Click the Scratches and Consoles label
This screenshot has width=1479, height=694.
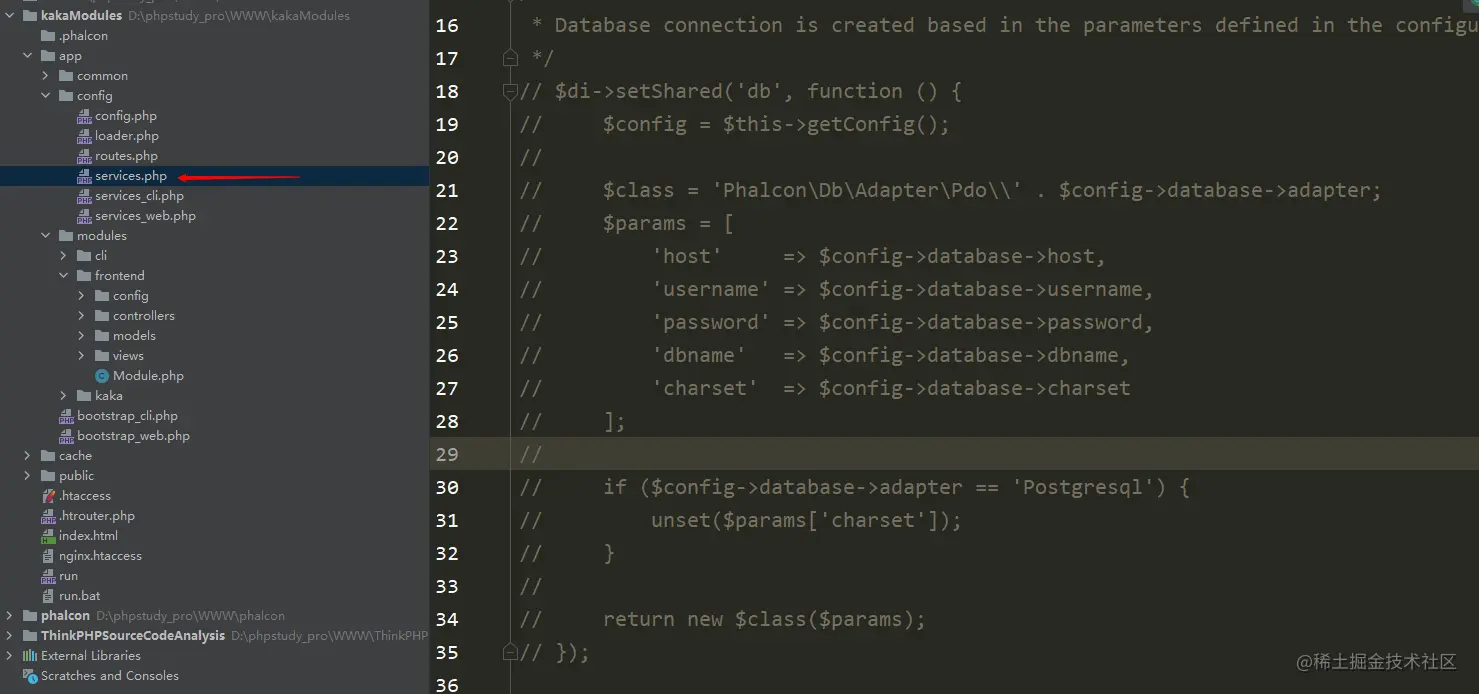tap(110, 676)
